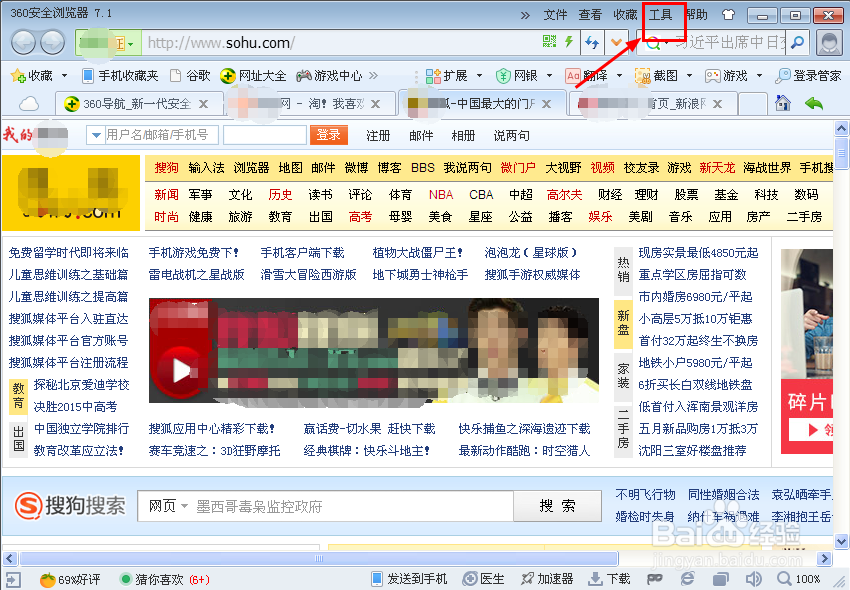Click the 注册 link
The image size is (850, 590).
click(x=378, y=136)
